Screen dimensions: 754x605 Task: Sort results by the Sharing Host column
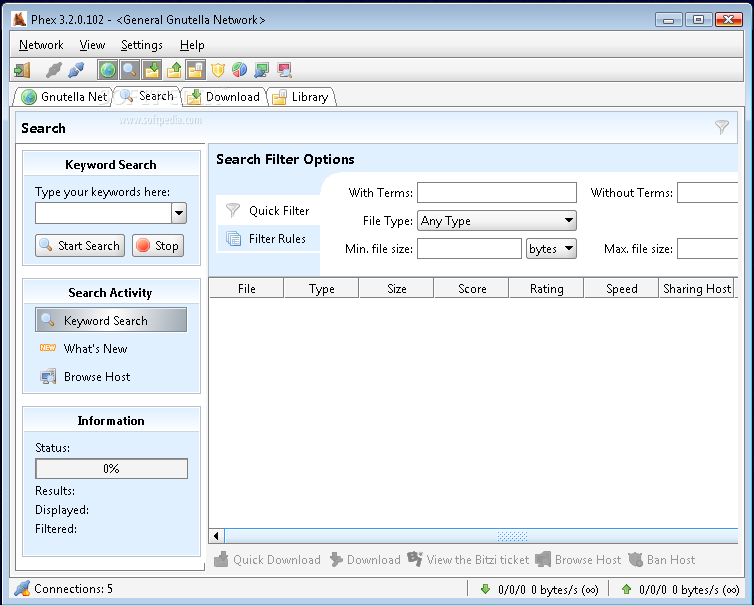(697, 289)
